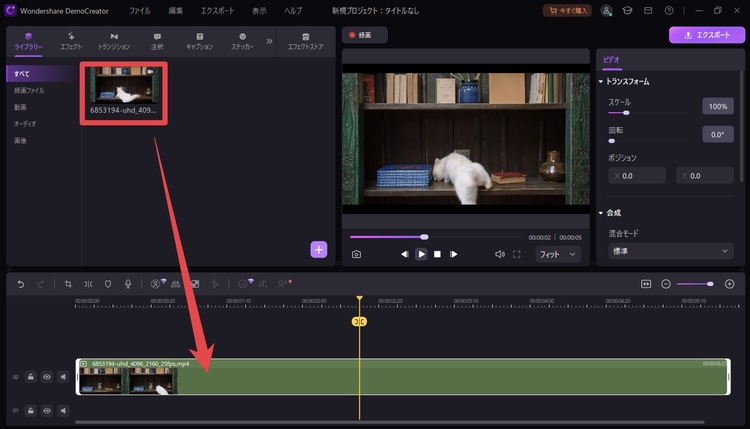Switch to the エフェクト effects tab
This screenshot has width=750, height=429.
pyautogui.click(x=71, y=42)
